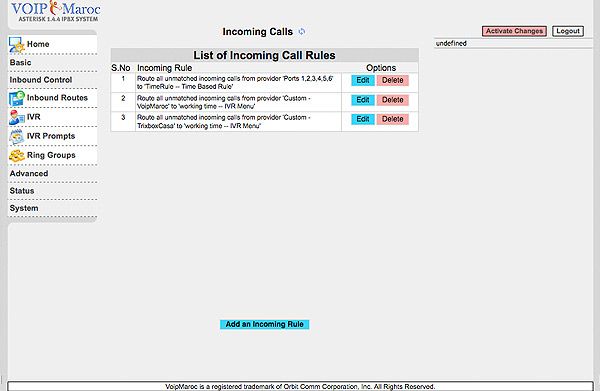600x391 pixels.
Task: Click the IVR Prompts calendar icon
Action: coord(17,137)
